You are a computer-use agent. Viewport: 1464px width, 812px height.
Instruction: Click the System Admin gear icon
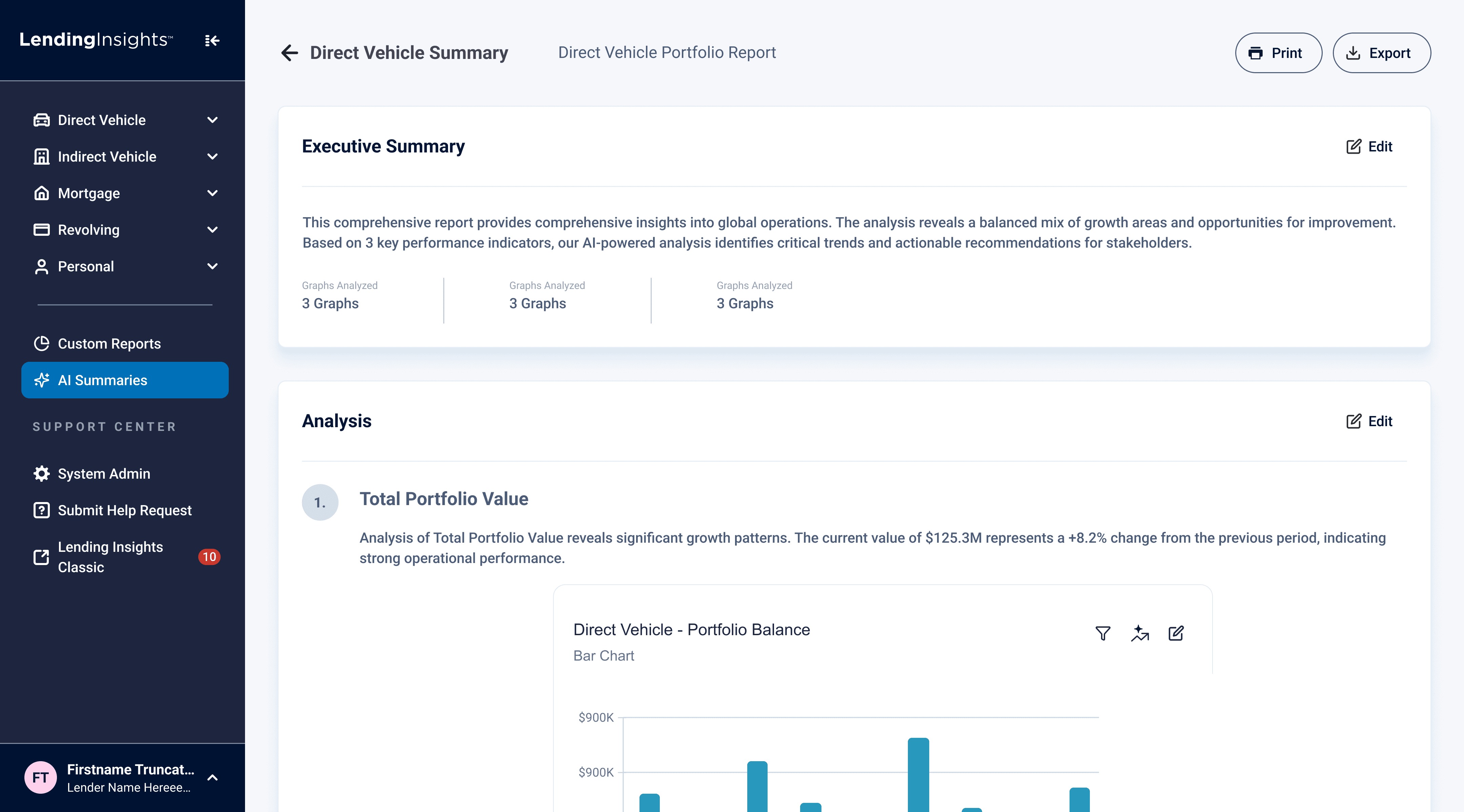(x=41, y=473)
